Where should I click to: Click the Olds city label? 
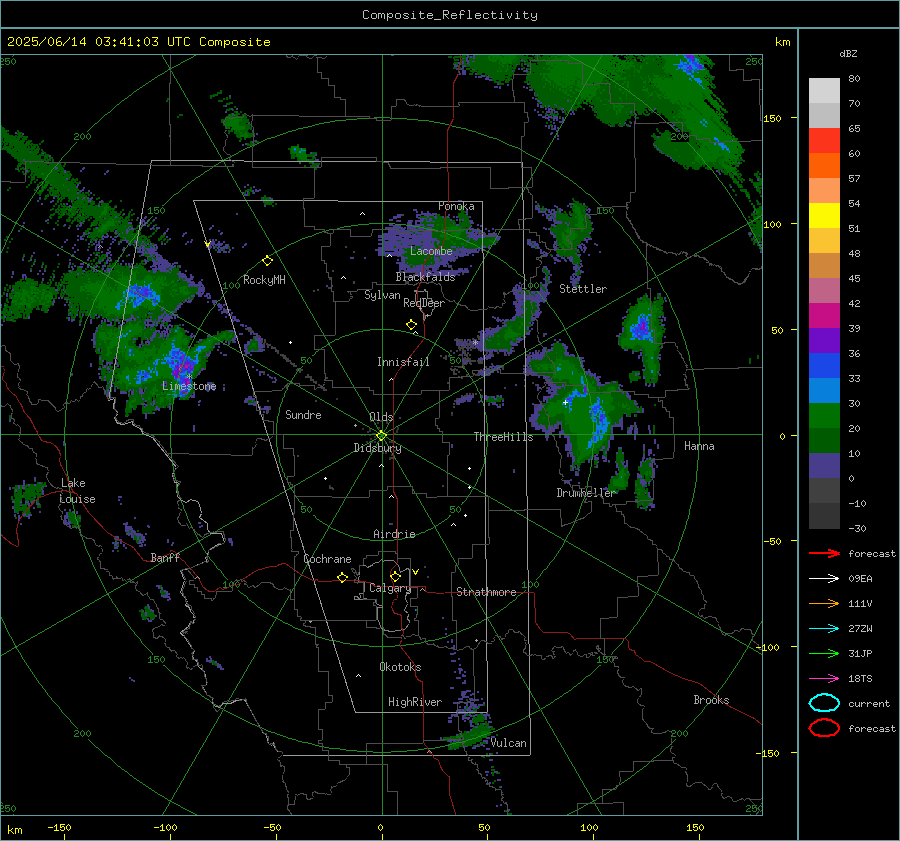point(381,417)
